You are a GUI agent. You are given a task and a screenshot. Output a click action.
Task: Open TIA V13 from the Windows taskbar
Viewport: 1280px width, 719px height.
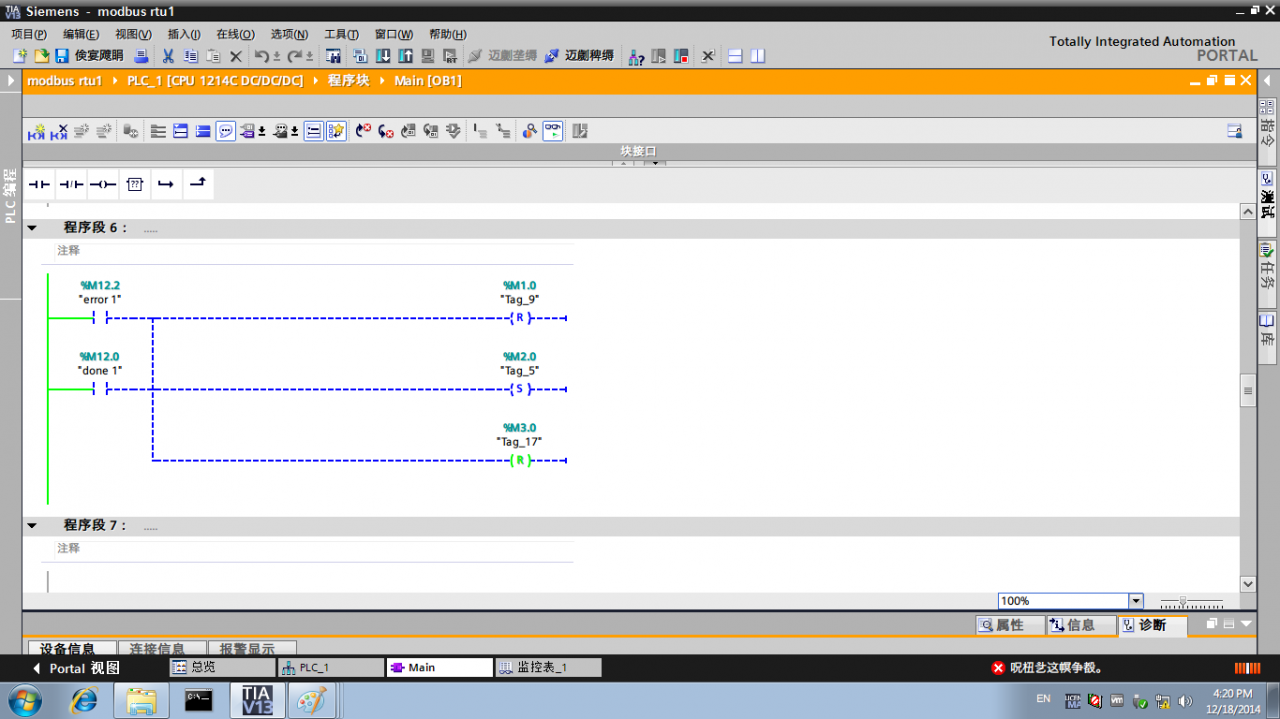coord(257,700)
